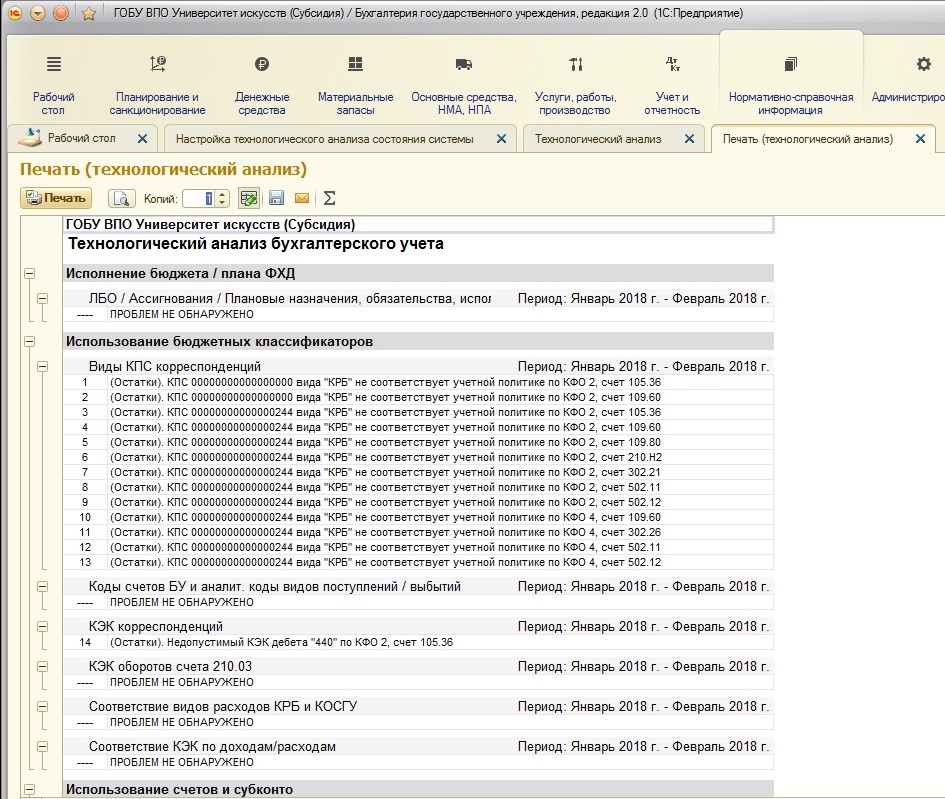Collapse the Исполнение бюджета / плана ФХД group
Viewport: 945px width, 799px height.
(28, 273)
